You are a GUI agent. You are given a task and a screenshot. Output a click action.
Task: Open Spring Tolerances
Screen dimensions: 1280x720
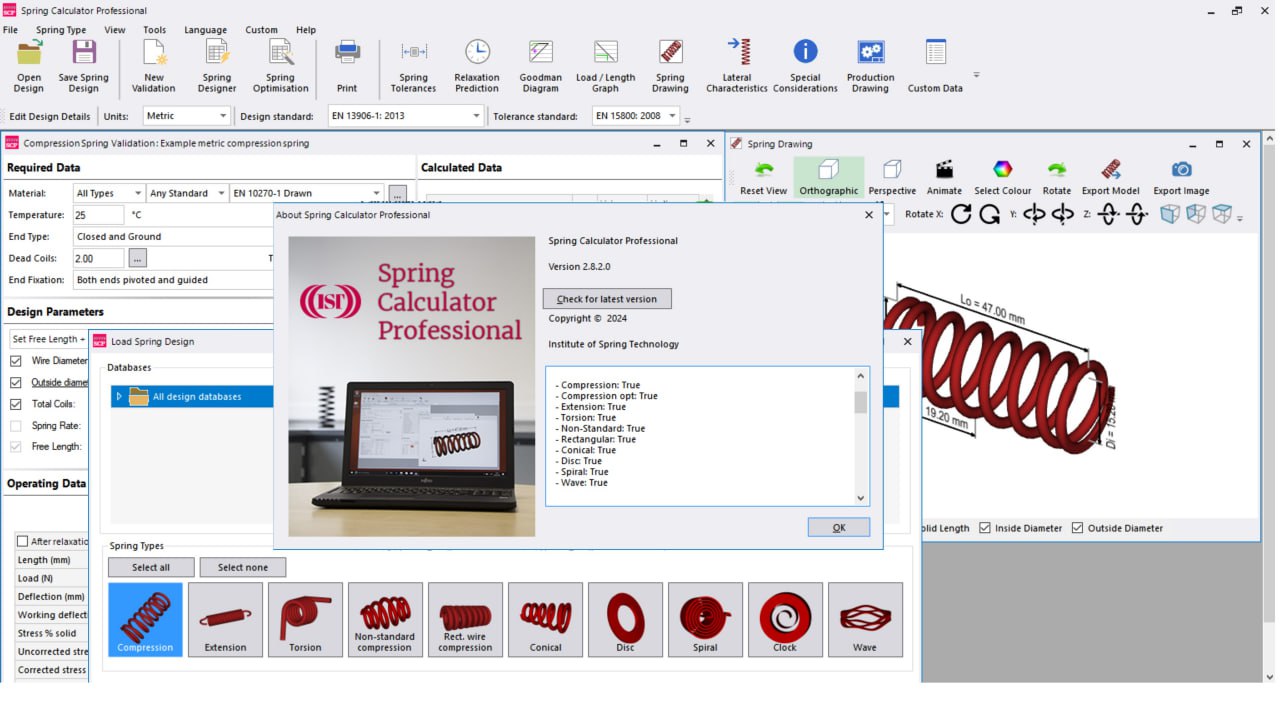pyautogui.click(x=413, y=67)
